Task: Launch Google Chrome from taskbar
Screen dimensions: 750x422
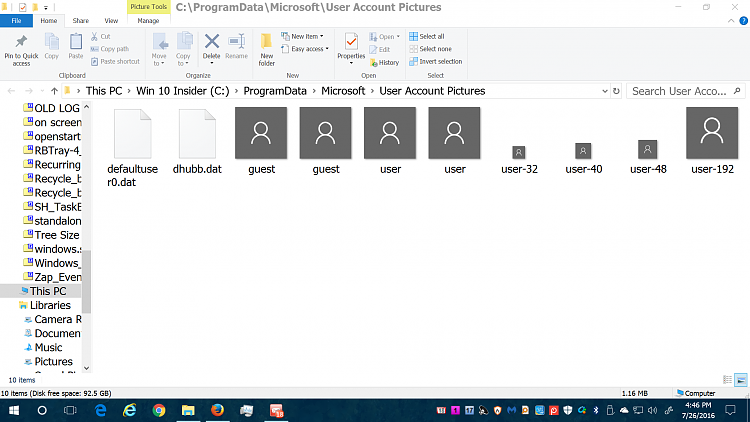Action: (x=159, y=411)
